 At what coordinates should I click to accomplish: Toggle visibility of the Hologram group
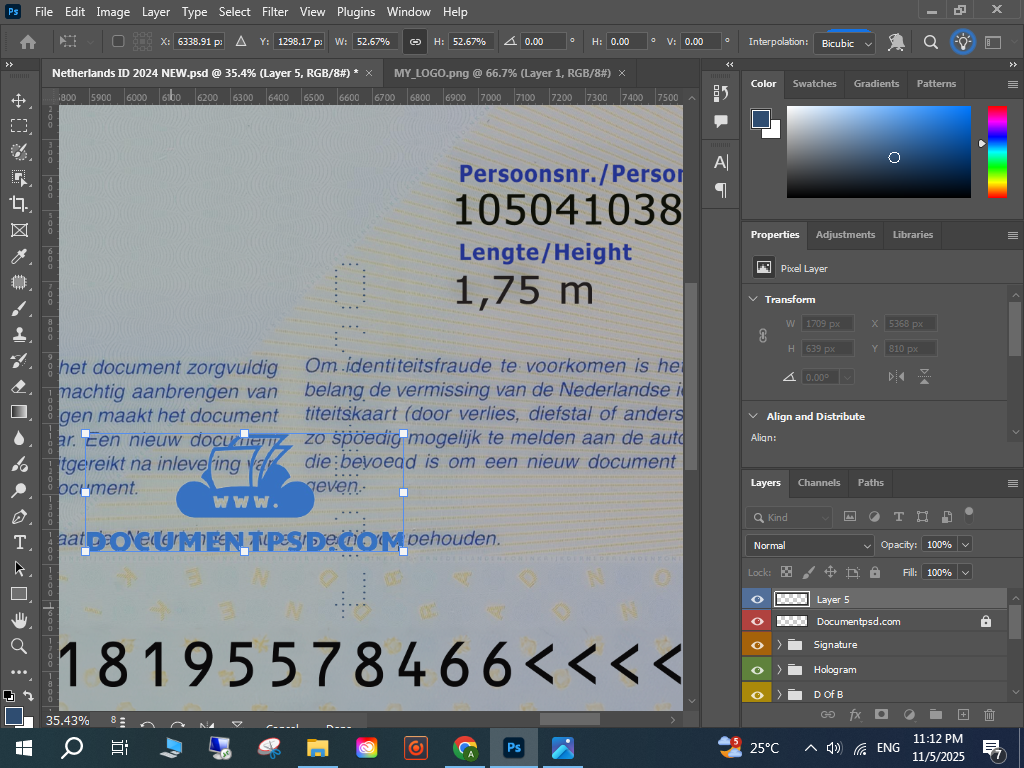tap(757, 669)
